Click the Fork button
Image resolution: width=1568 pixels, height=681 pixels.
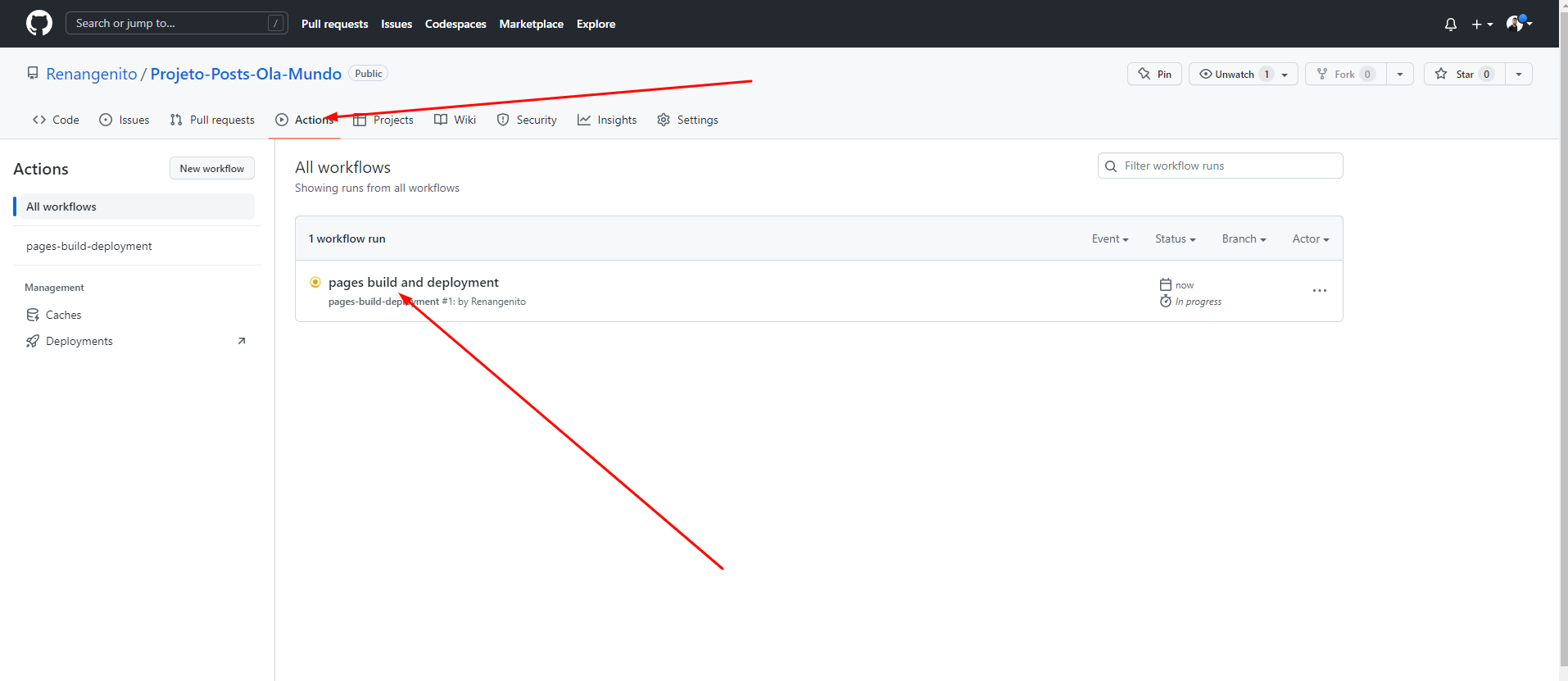tap(1345, 74)
